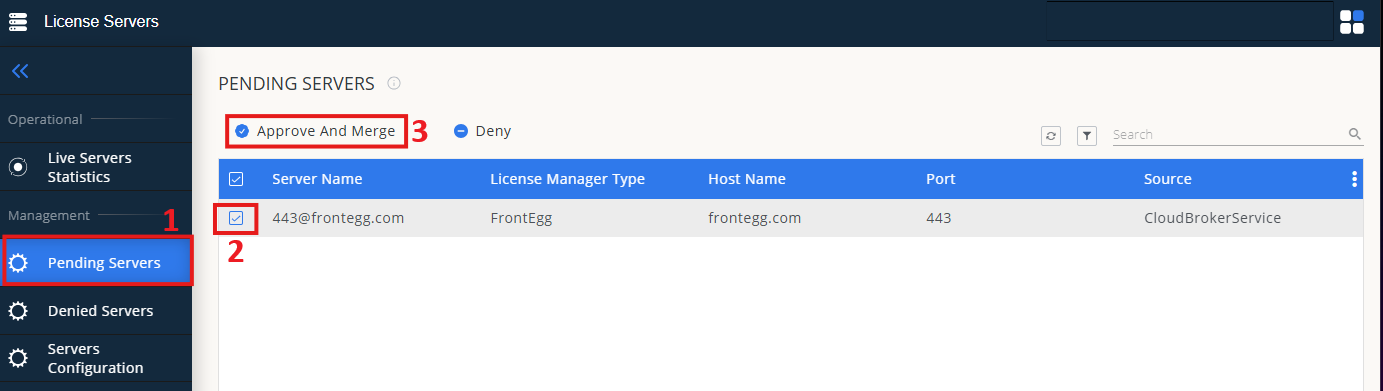Refresh the pending servers table
This screenshot has width=1383, height=391.
pyautogui.click(x=1051, y=135)
